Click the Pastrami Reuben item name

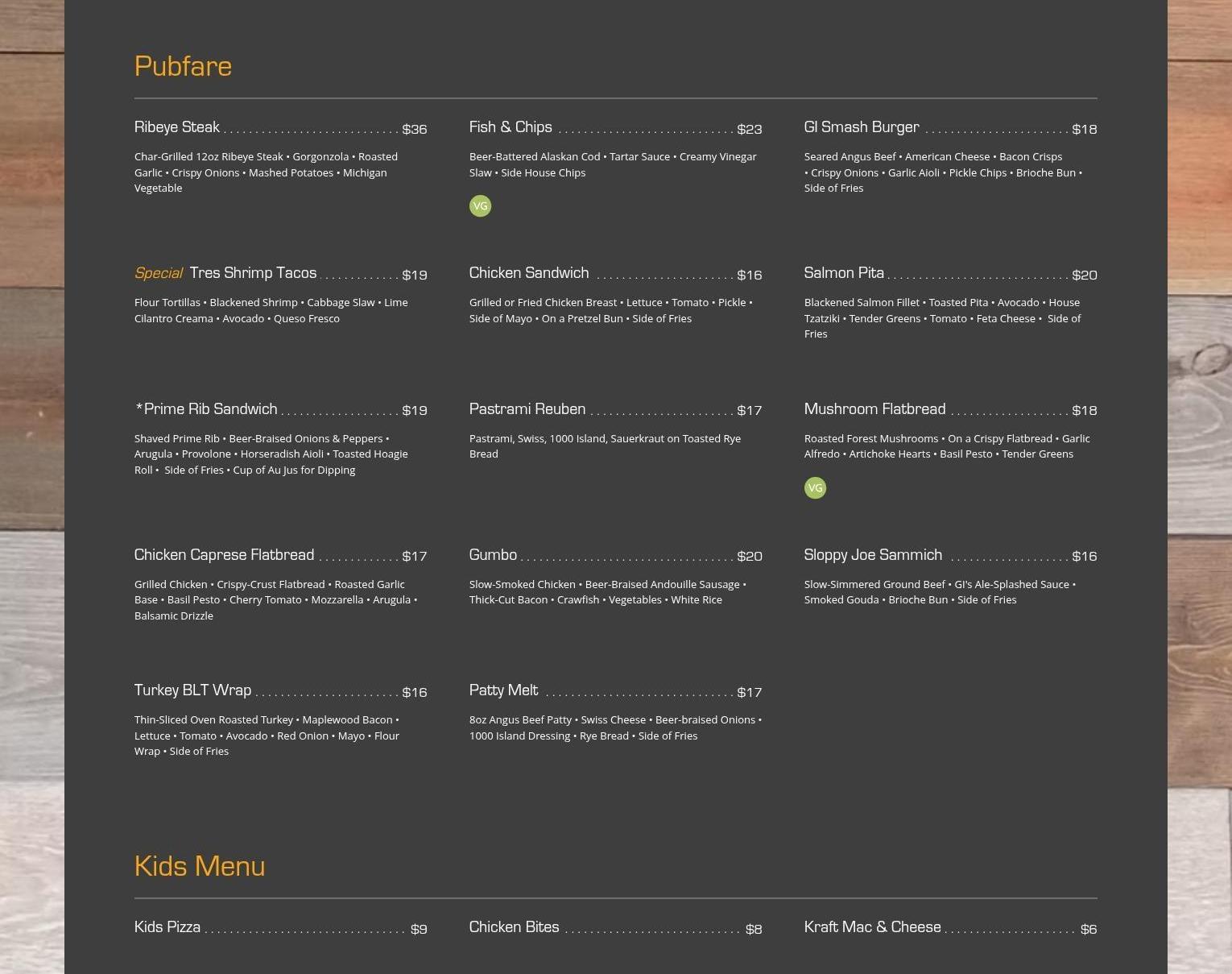point(527,409)
